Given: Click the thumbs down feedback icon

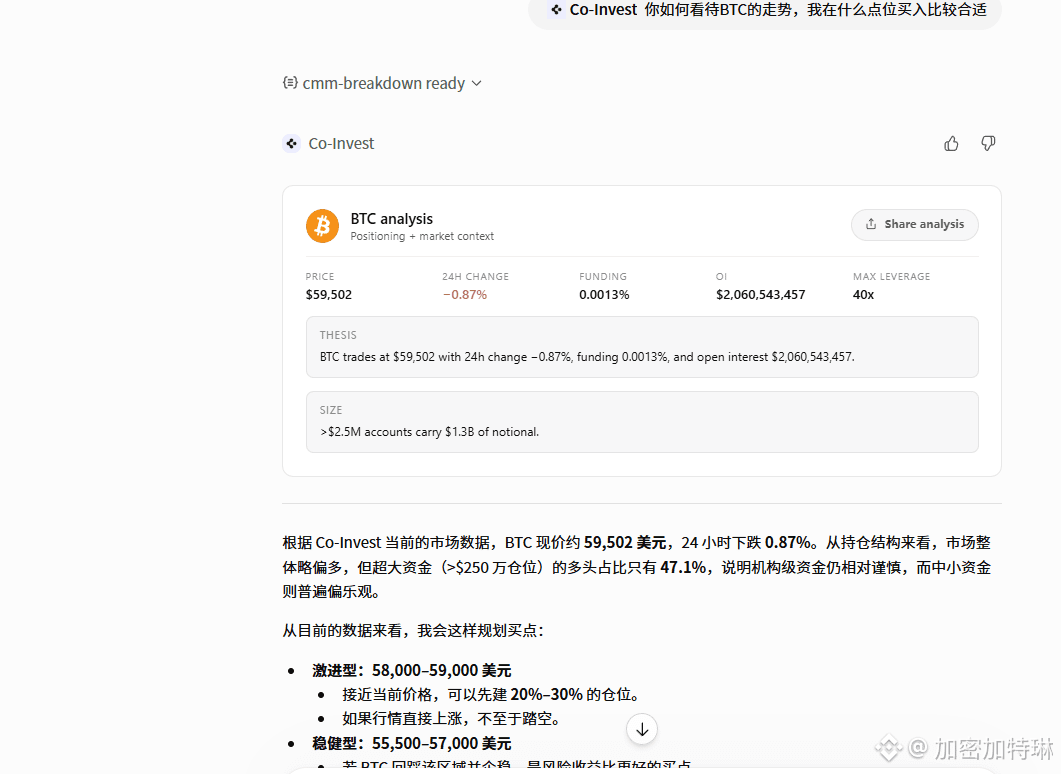Looking at the screenshot, I should 988,143.
